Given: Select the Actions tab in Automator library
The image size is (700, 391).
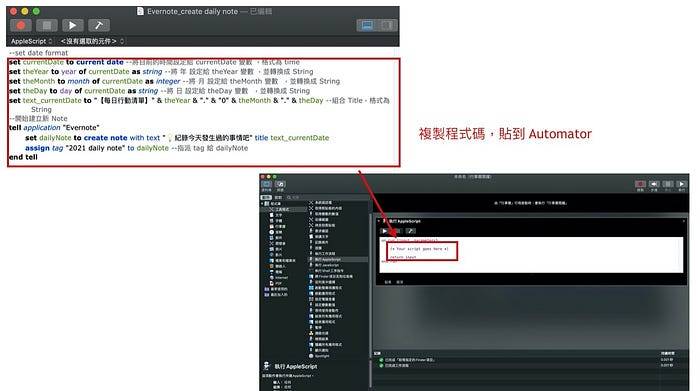Looking at the screenshot, I should point(266,197).
